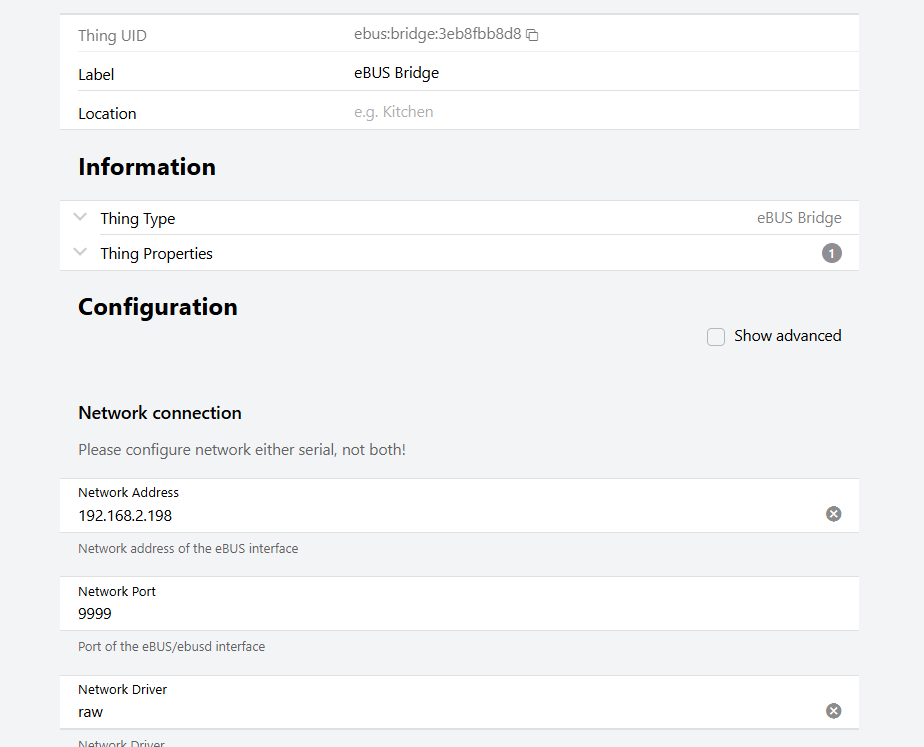Expand Thing Type chevron arrow
The image size is (924, 747).
pyautogui.click(x=81, y=217)
